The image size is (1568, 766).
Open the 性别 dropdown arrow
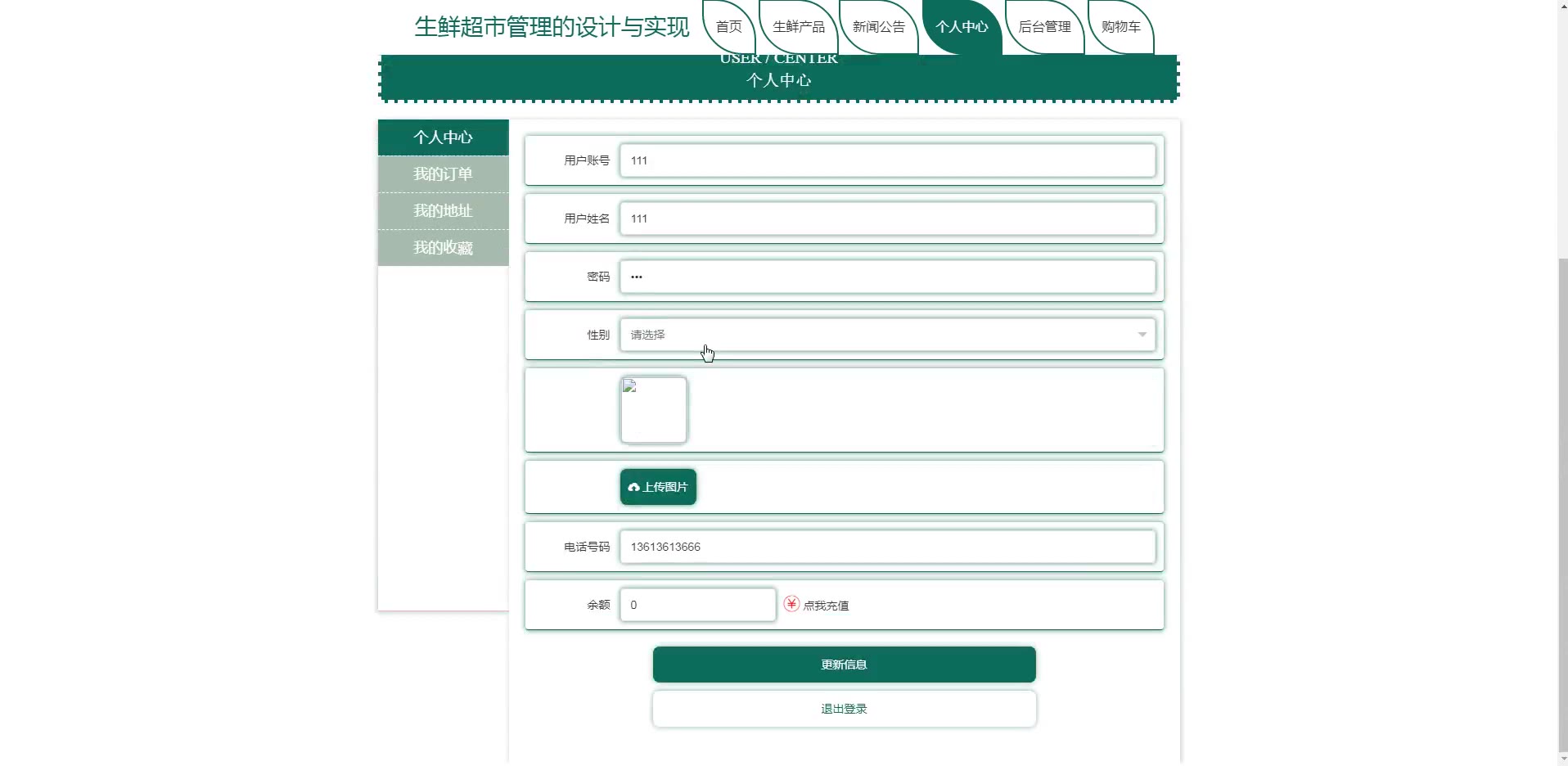pyautogui.click(x=1142, y=335)
